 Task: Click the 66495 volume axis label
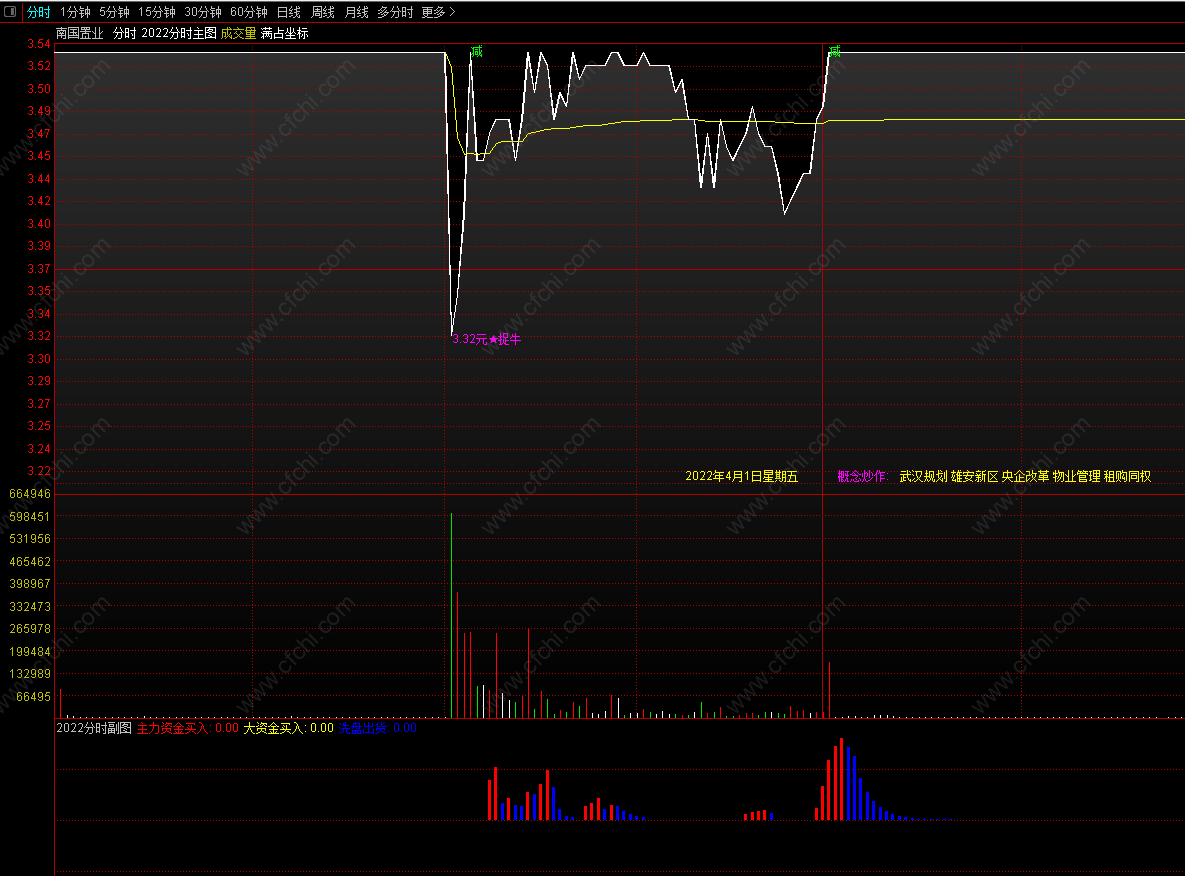click(x=33, y=697)
